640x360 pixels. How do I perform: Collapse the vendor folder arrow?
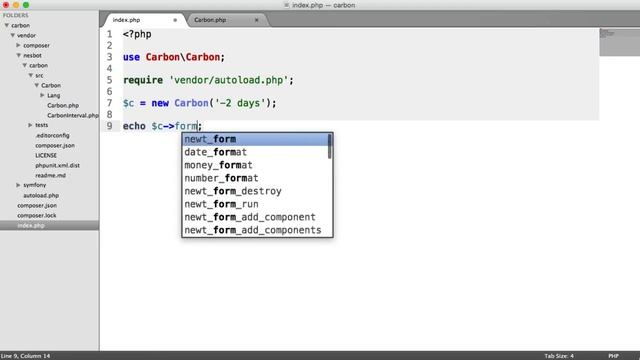(13, 36)
